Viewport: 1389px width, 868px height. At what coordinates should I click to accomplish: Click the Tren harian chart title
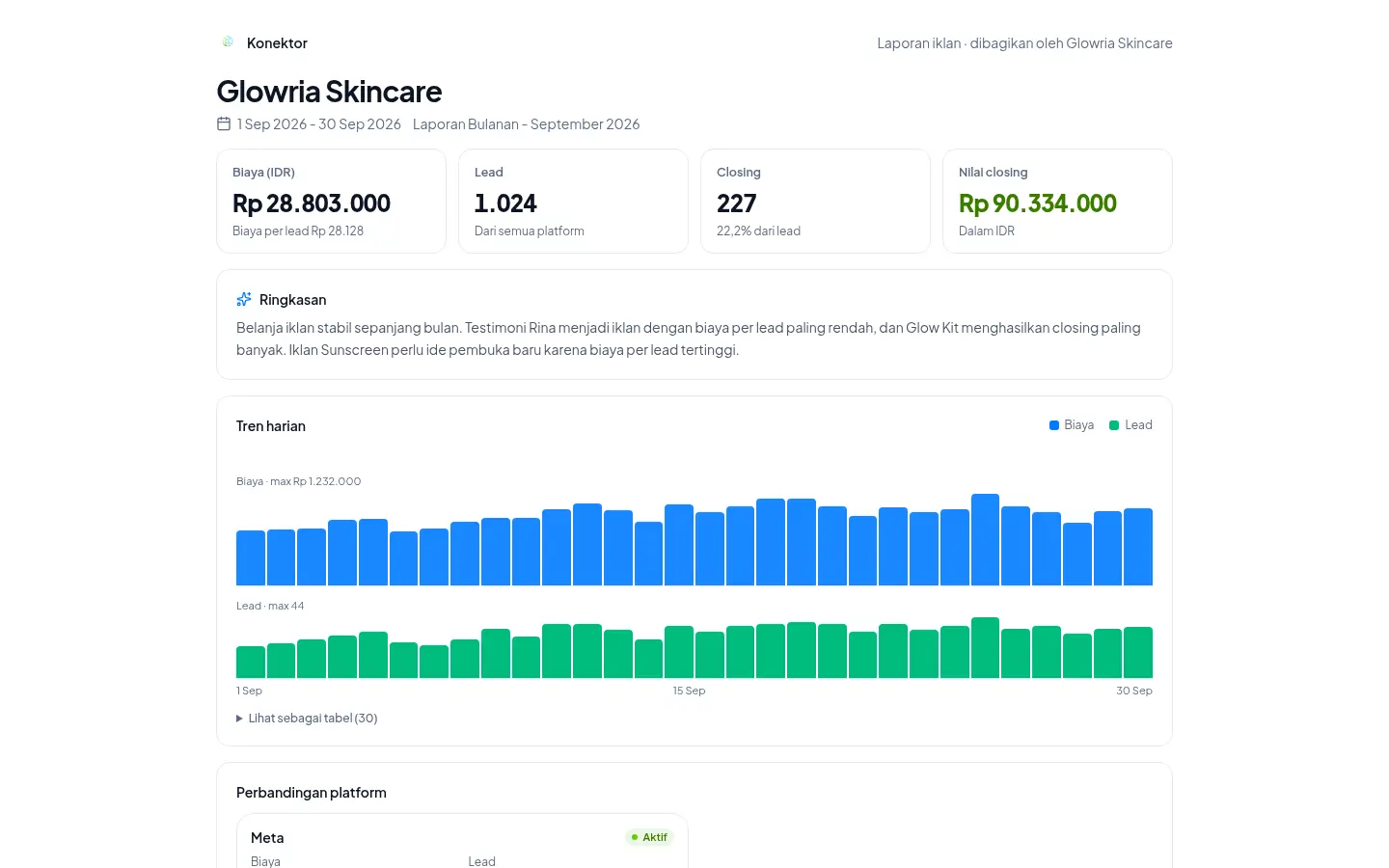pyautogui.click(x=271, y=426)
